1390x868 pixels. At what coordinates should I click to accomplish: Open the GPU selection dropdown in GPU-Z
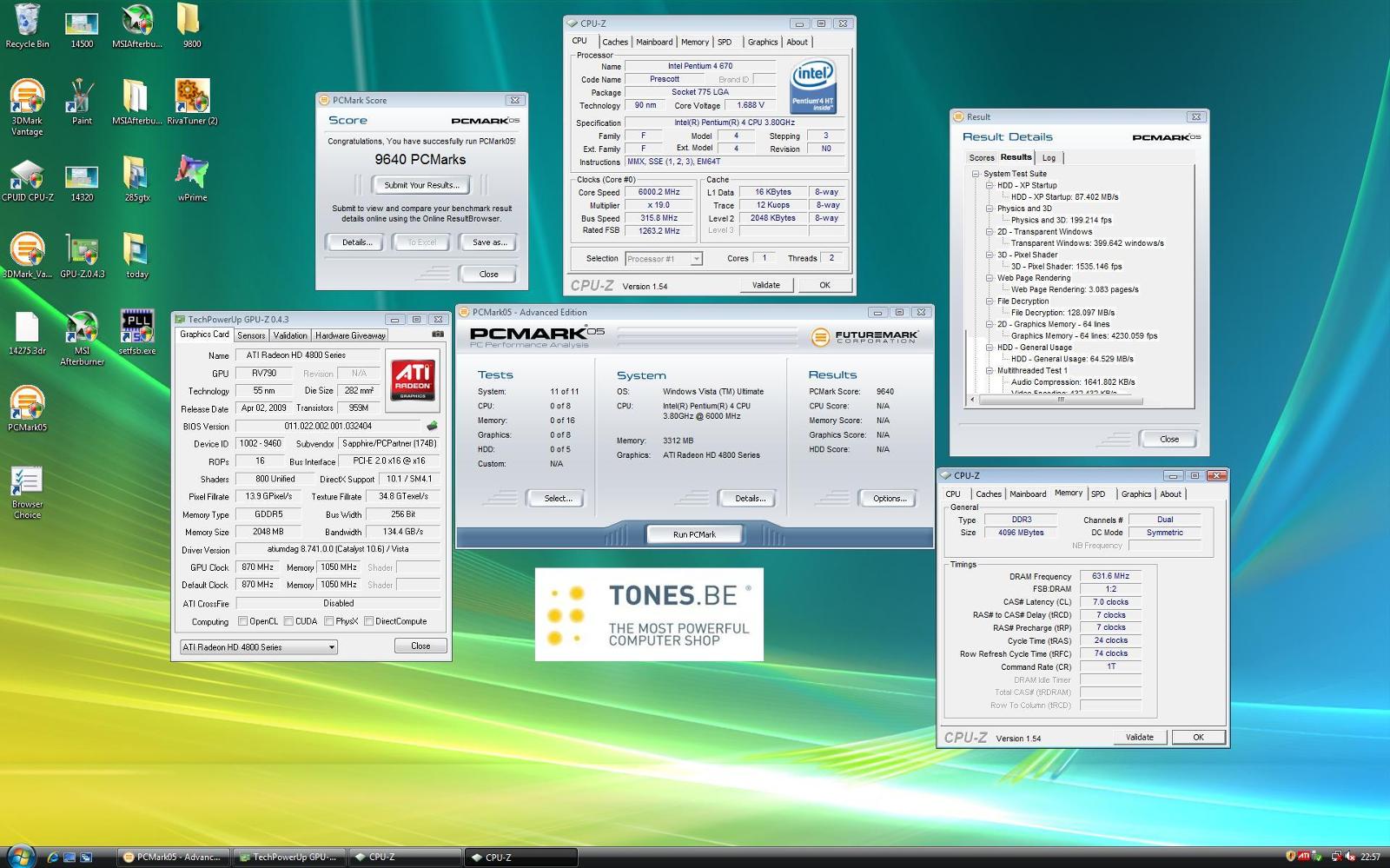tap(258, 647)
